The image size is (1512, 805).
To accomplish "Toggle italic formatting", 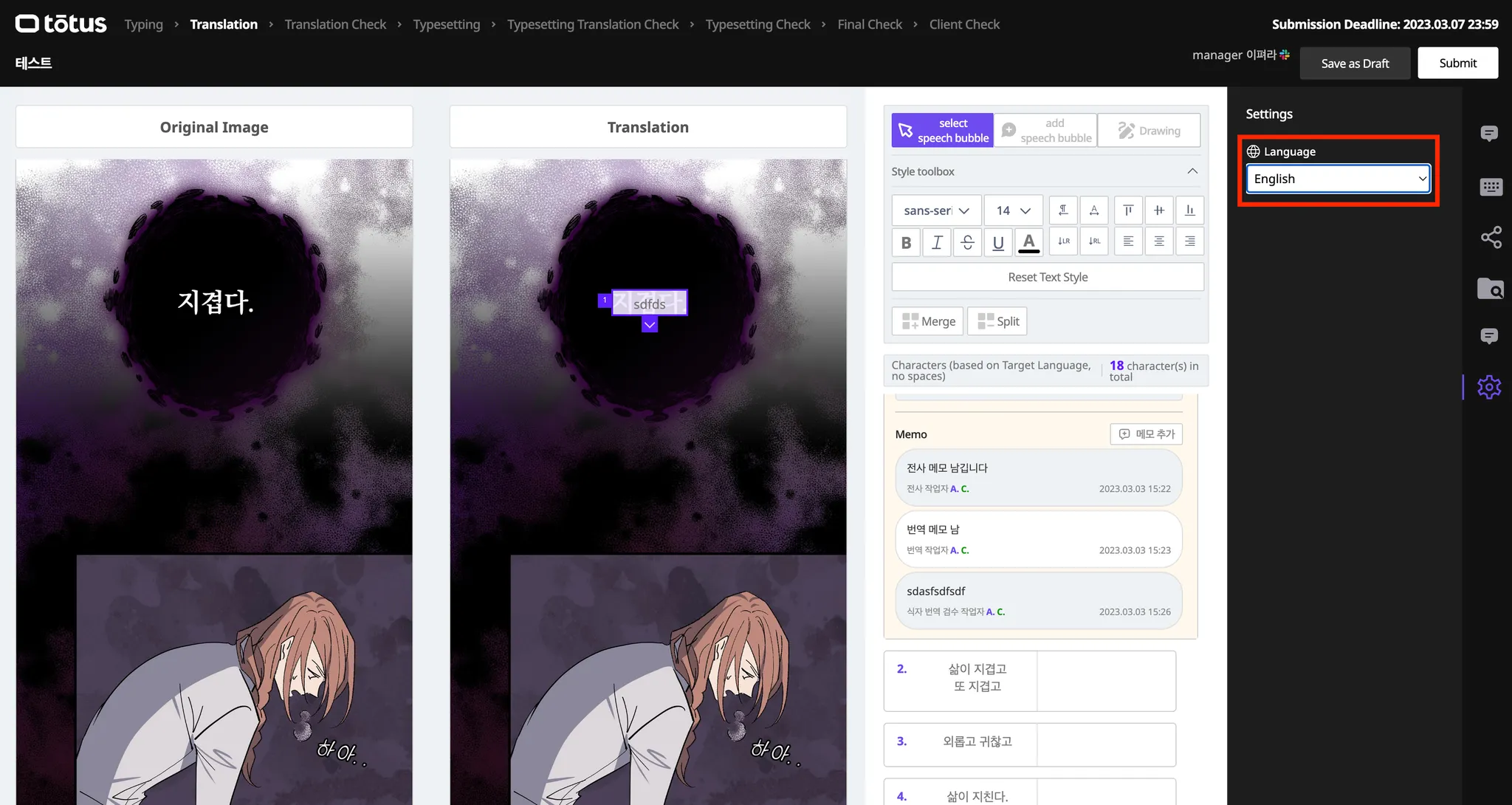I will click(x=937, y=241).
